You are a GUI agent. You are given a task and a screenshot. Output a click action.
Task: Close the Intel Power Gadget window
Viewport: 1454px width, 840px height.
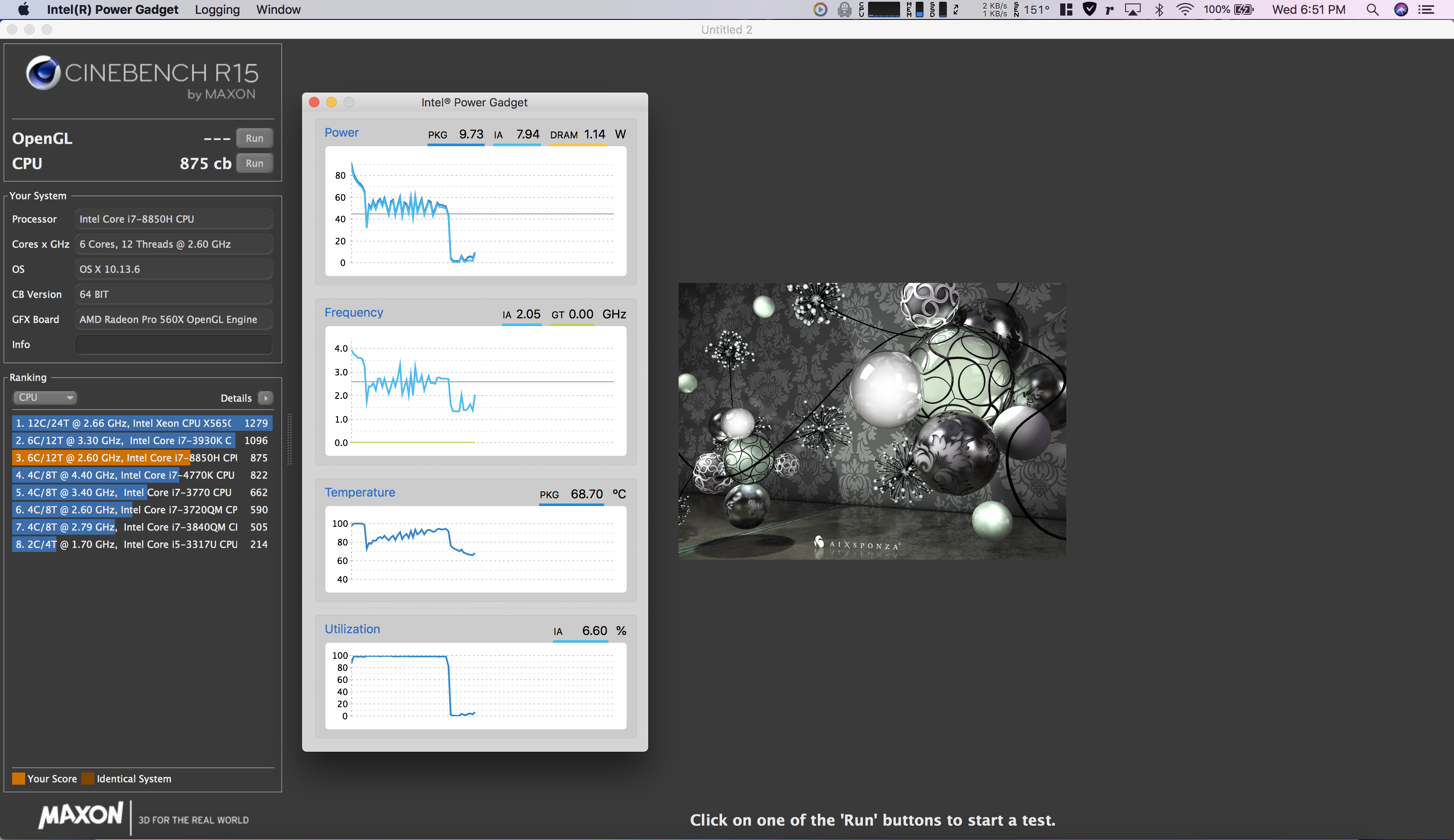tap(314, 102)
